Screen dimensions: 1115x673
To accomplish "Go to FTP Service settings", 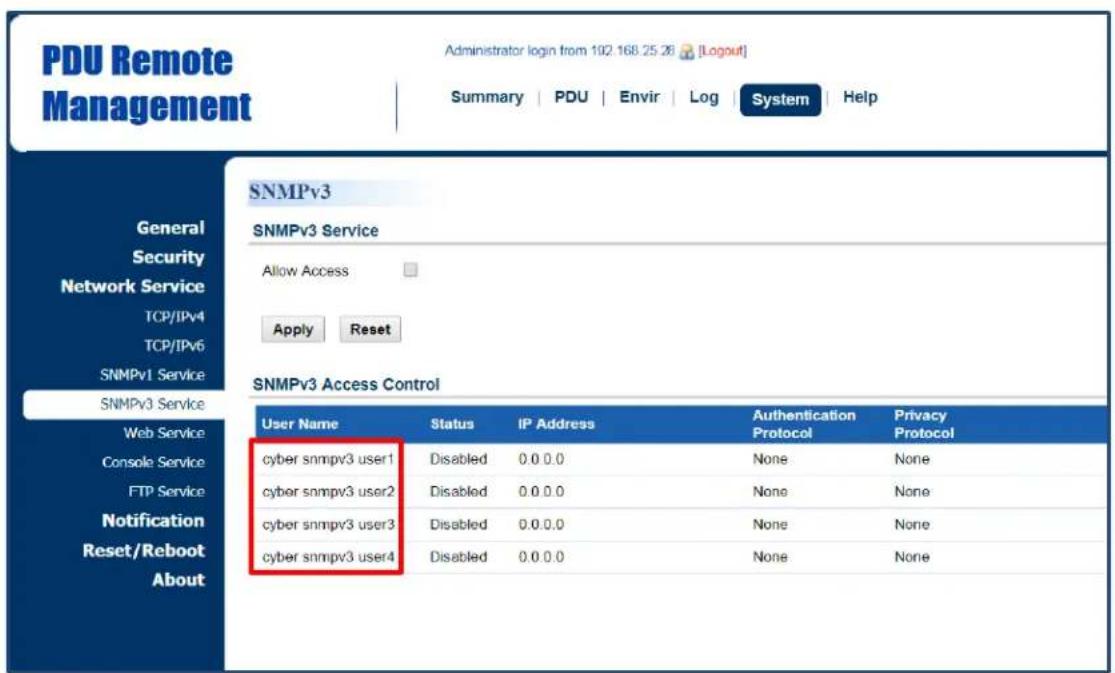I will click(166, 492).
